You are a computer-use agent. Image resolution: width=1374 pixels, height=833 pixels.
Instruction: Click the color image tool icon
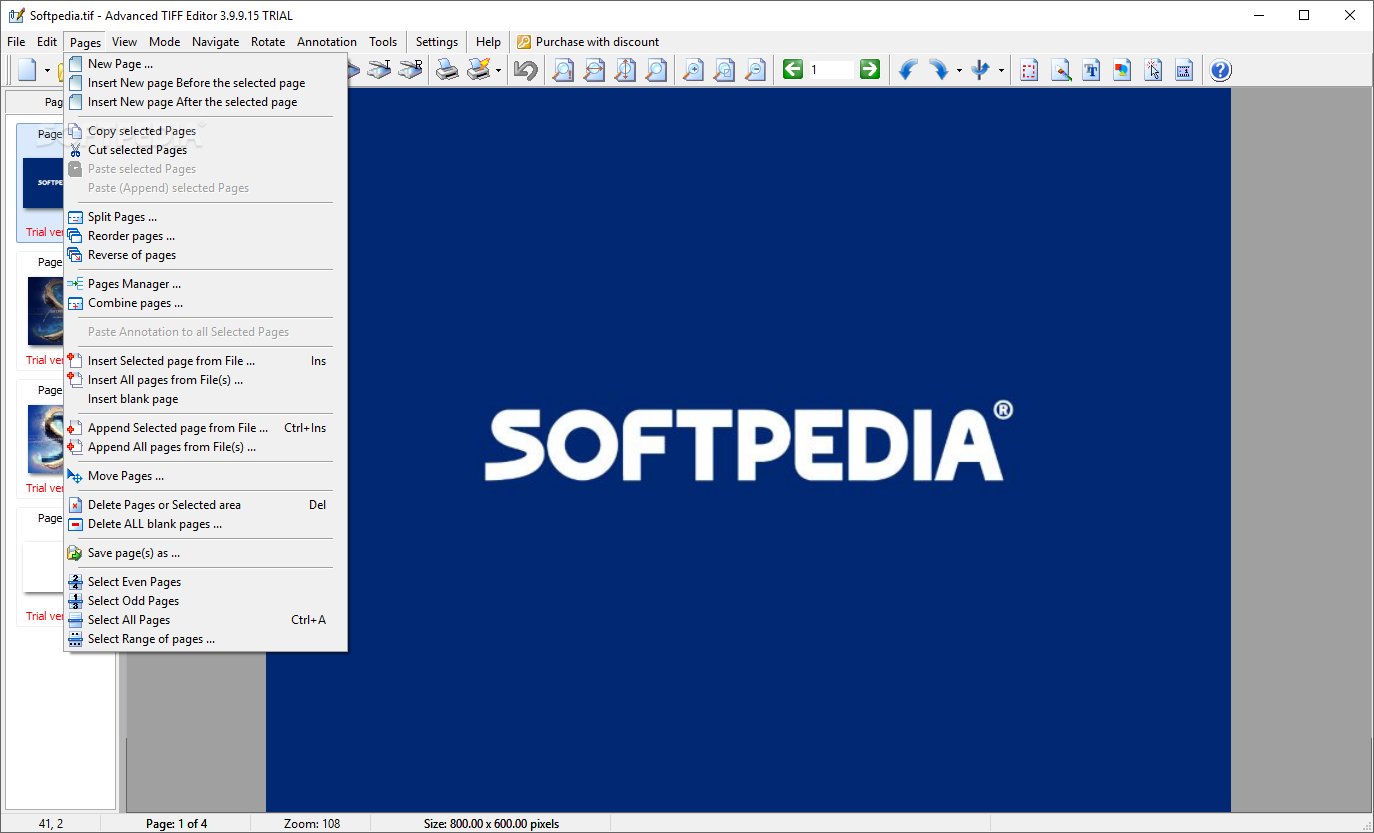coord(1123,70)
